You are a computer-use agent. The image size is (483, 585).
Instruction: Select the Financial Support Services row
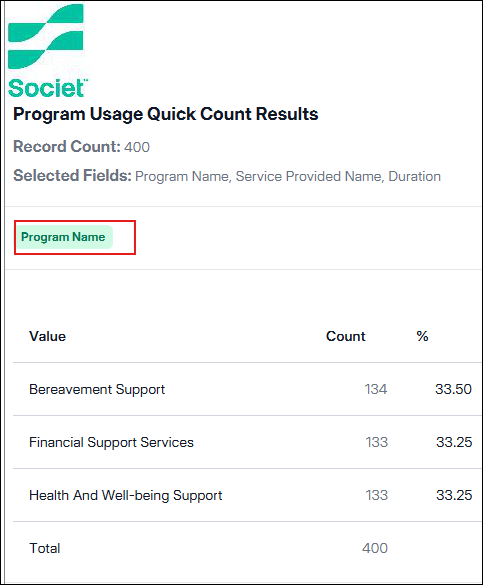tap(248, 442)
